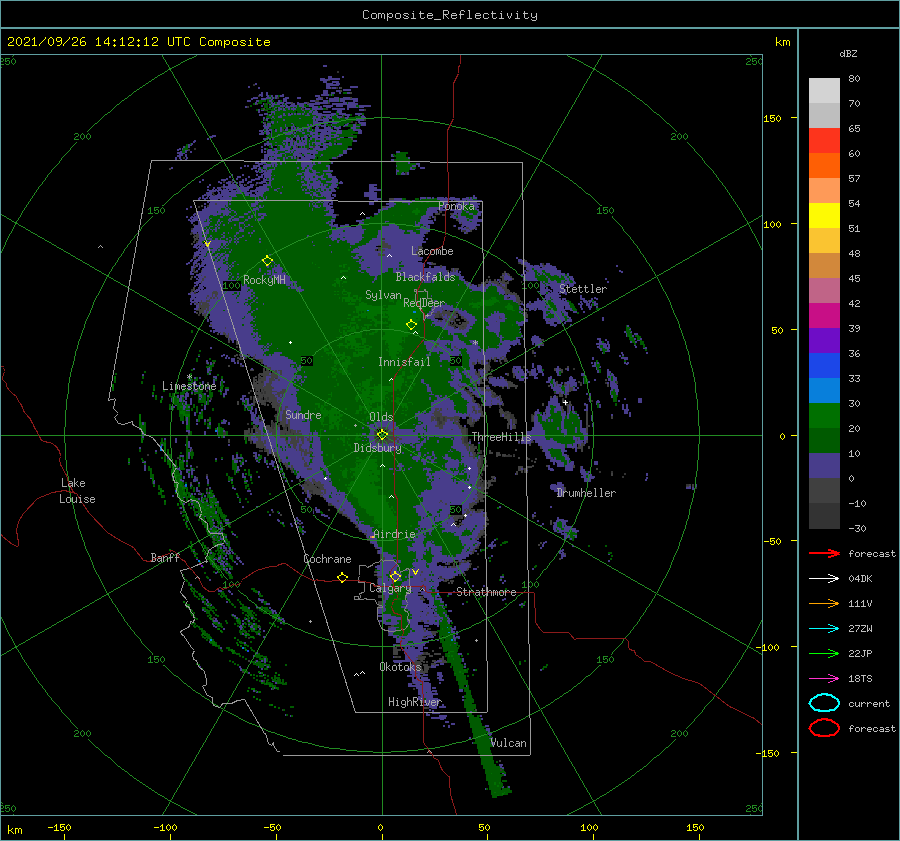Click the Sylvan label on map
Screen dimensions: 900x841
click(x=383, y=295)
